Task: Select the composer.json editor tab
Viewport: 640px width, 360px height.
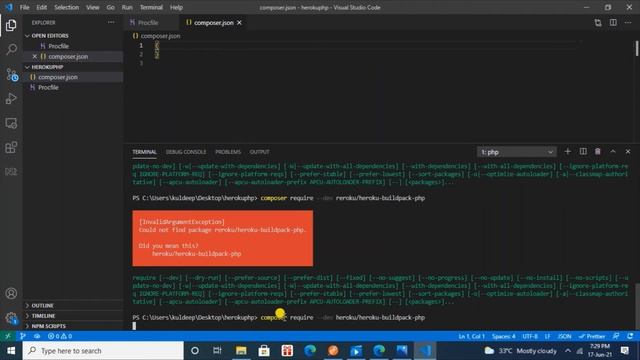Action: 214,22
